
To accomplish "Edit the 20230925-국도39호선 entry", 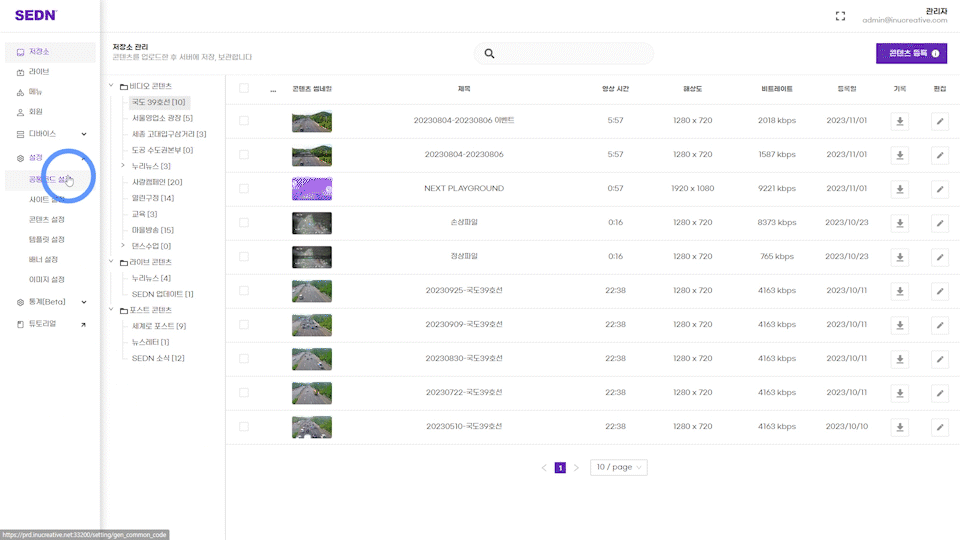I will point(940,291).
